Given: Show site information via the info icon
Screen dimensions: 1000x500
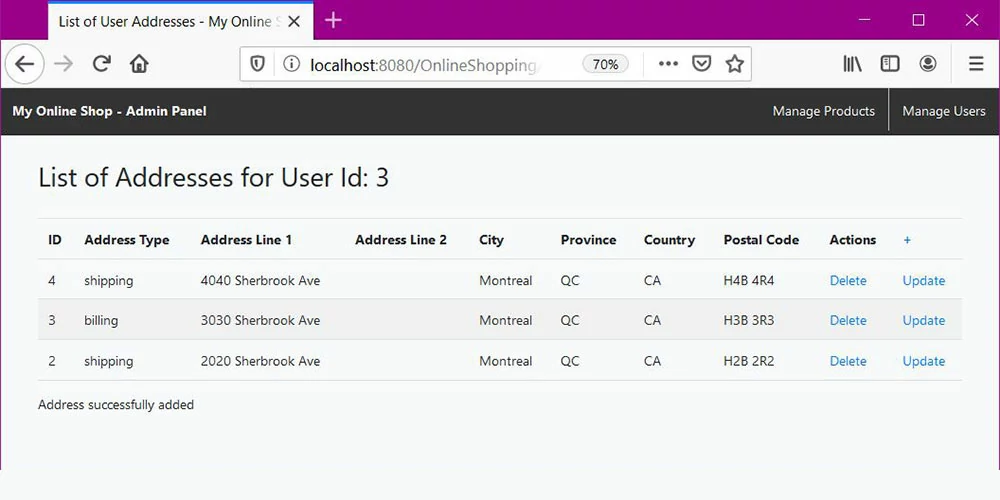Looking at the screenshot, I should (291, 64).
